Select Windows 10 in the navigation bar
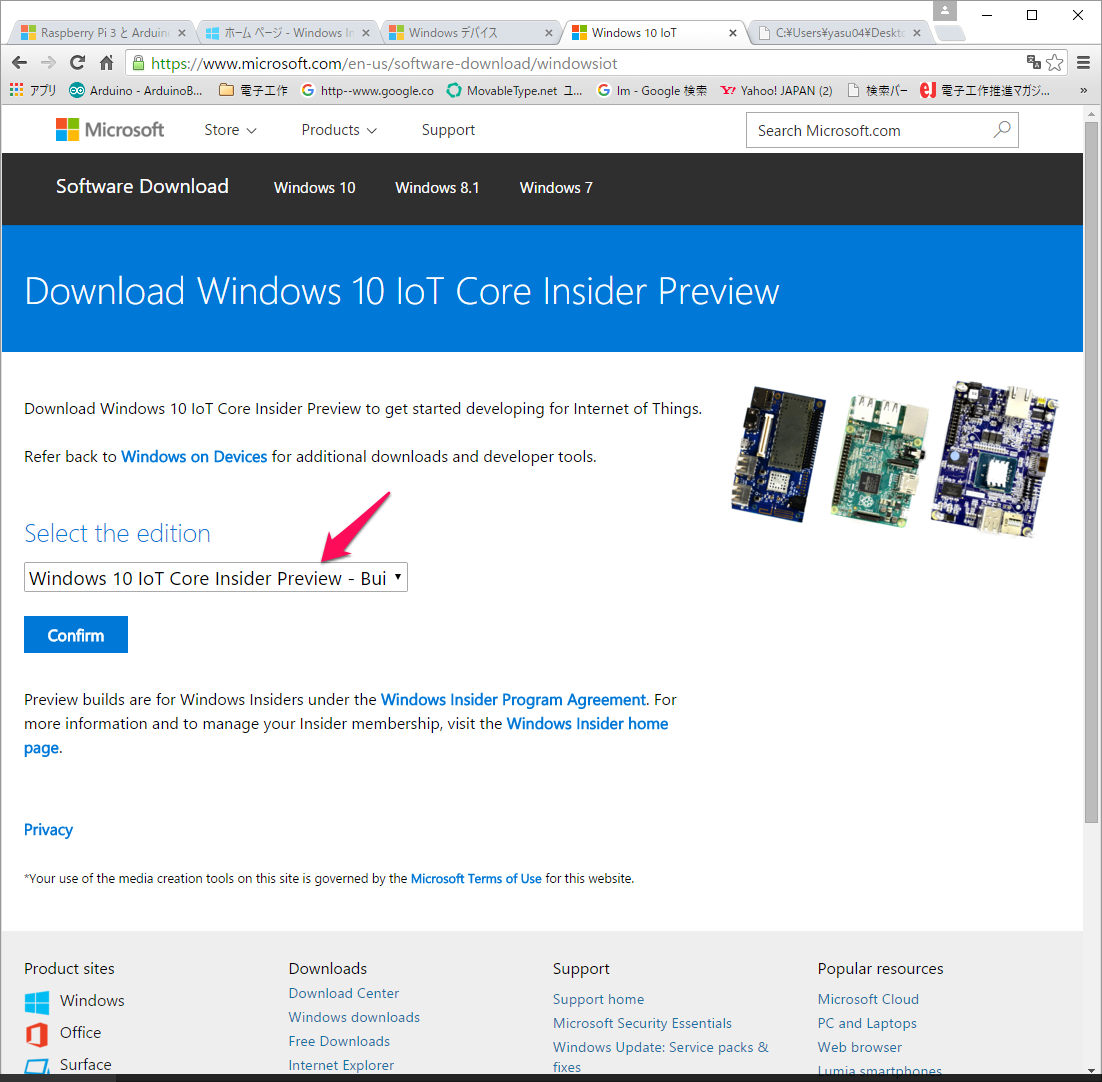The height and width of the screenshot is (1082, 1102). click(x=315, y=188)
